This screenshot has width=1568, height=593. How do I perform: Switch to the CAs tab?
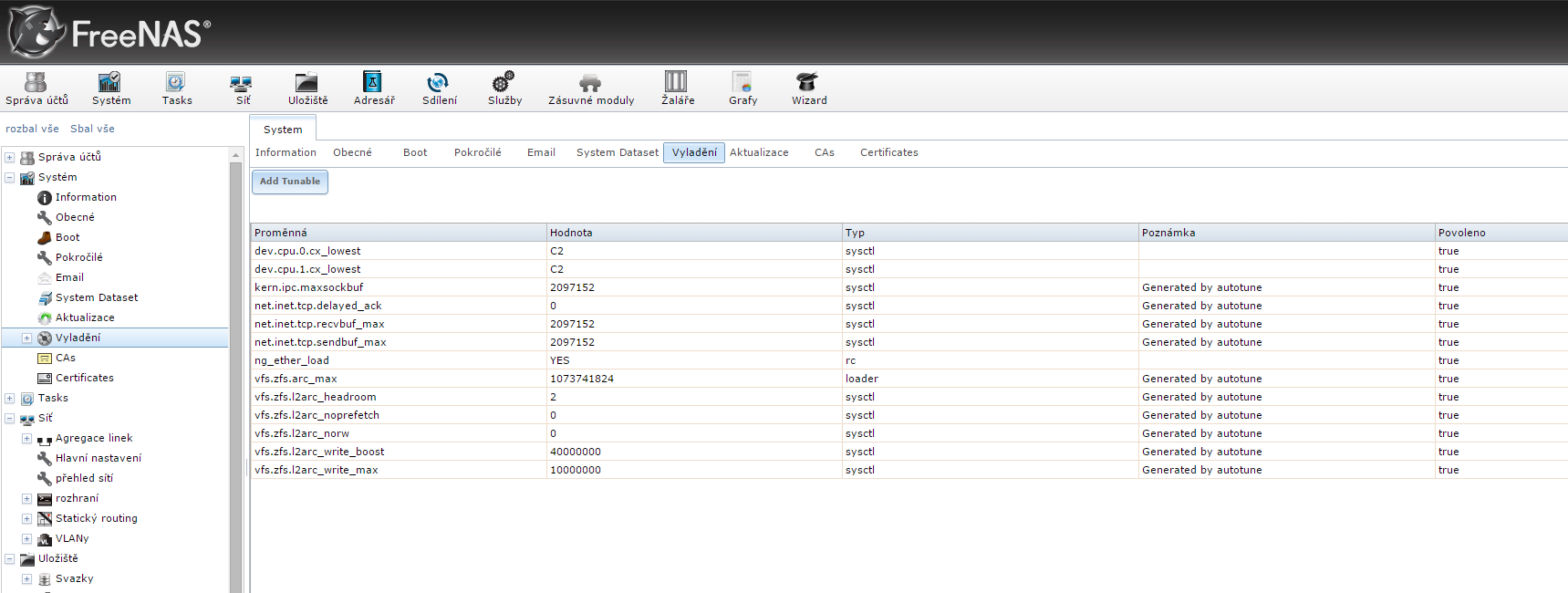coord(825,152)
